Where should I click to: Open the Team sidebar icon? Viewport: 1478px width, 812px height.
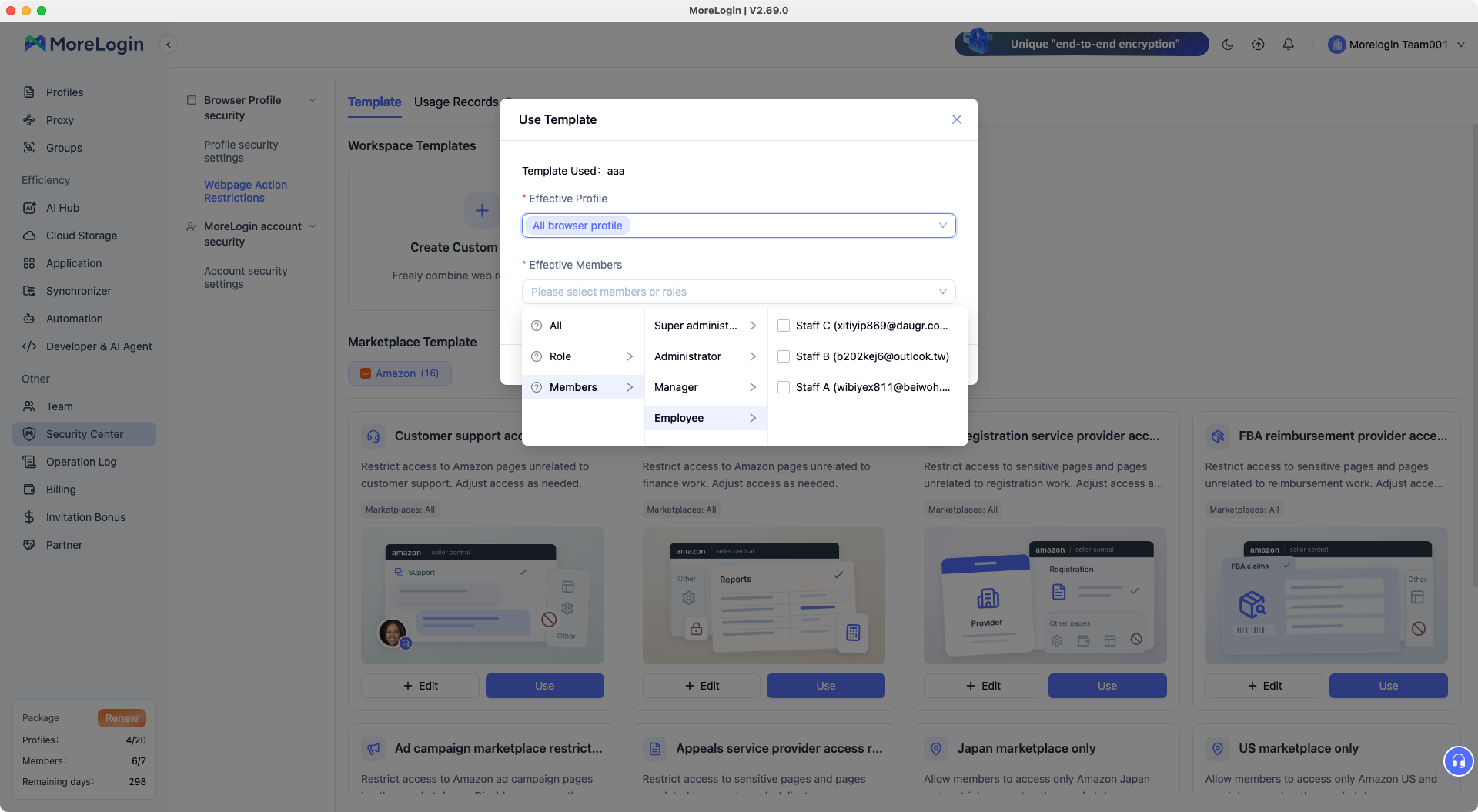[29, 406]
